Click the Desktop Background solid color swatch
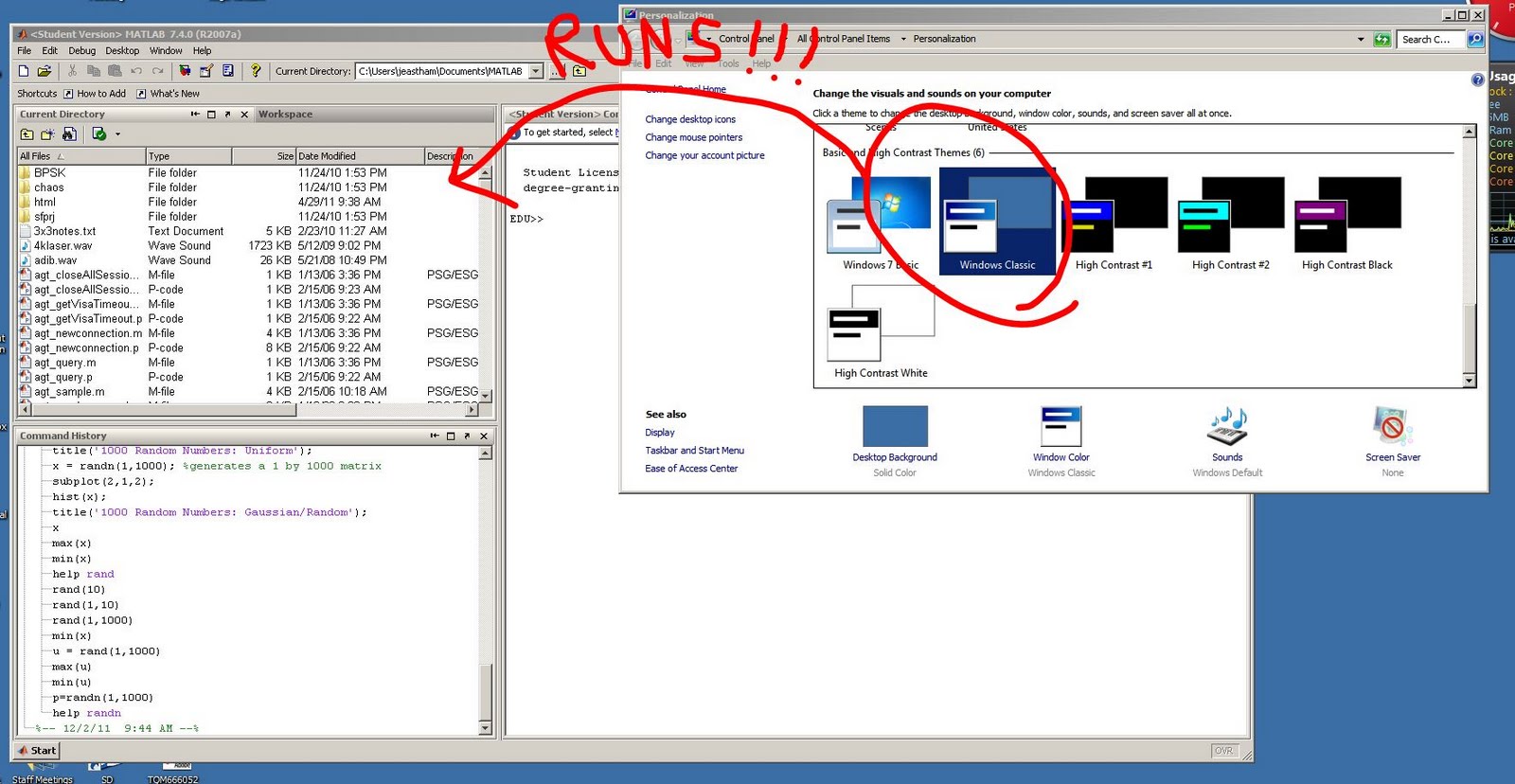The width and height of the screenshot is (1515, 784). coord(895,426)
